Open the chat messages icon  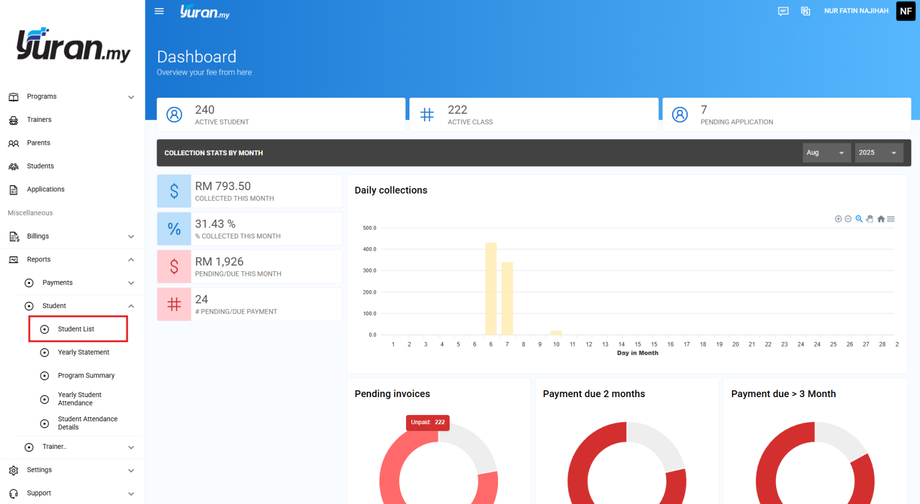[783, 11]
